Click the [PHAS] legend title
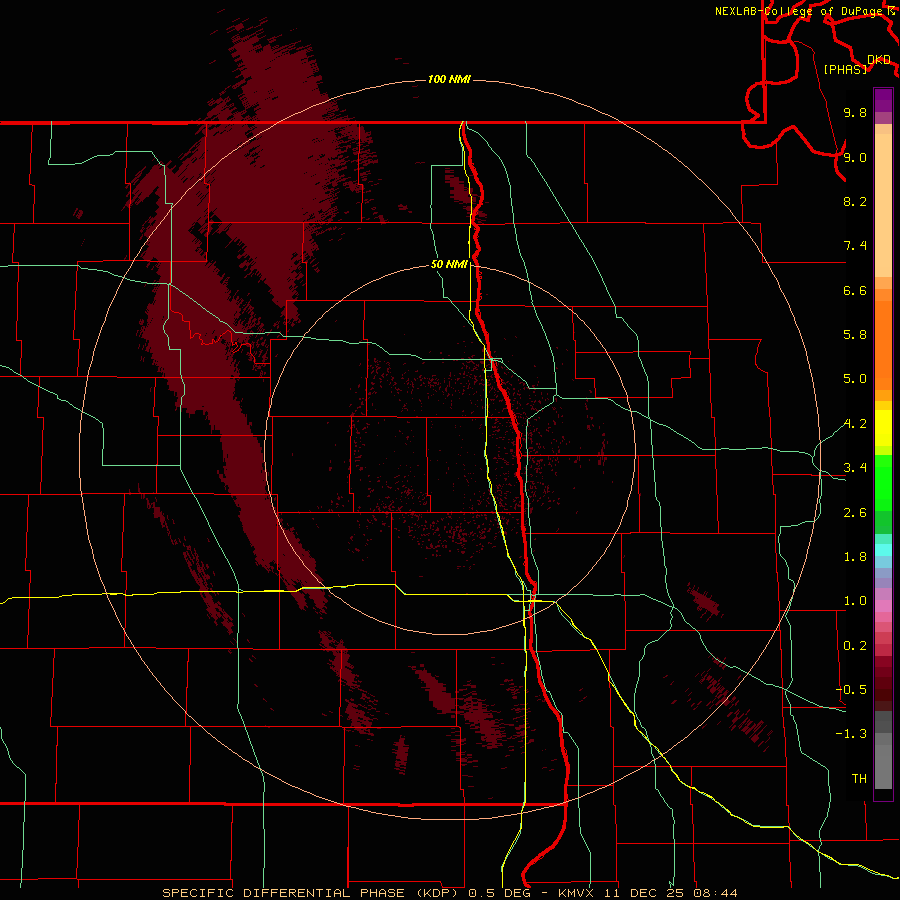 coord(845,70)
